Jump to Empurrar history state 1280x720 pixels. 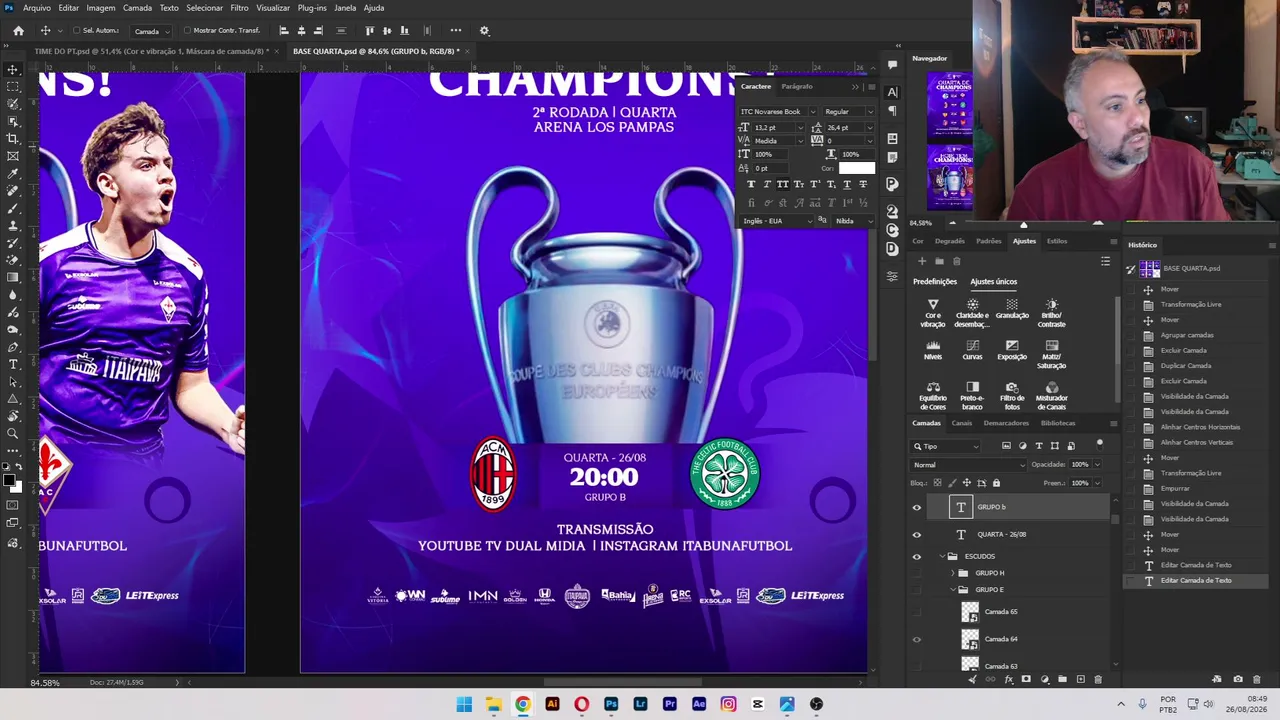pyautogui.click(x=1175, y=489)
